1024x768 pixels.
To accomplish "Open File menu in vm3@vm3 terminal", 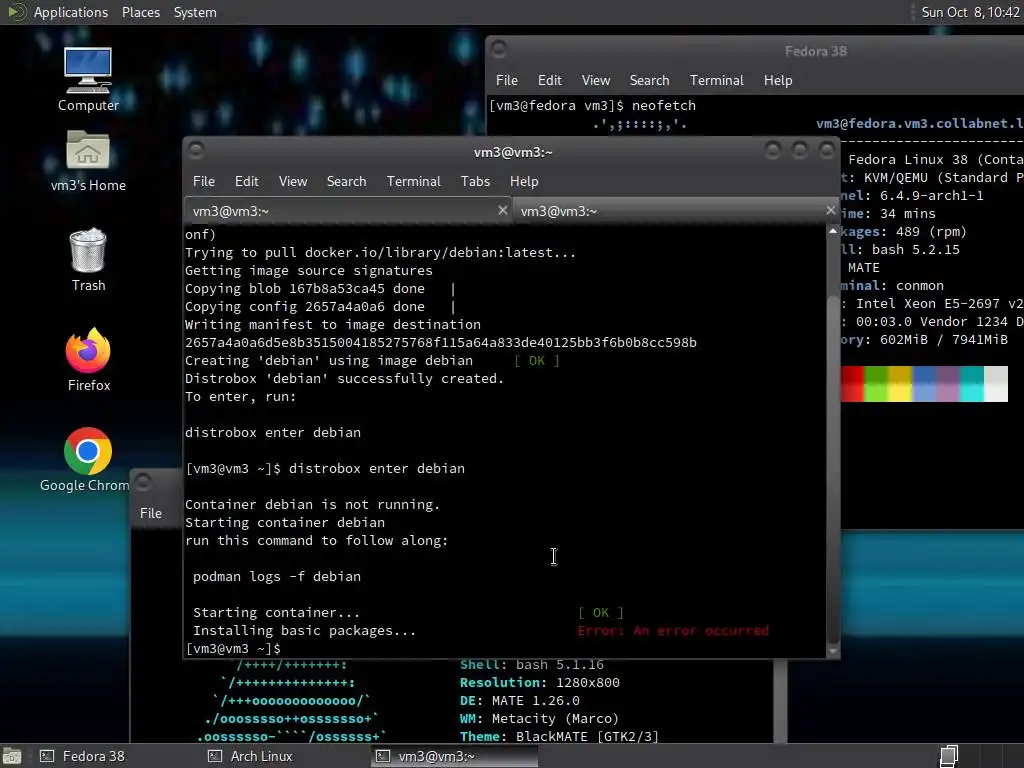I will pyautogui.click(x=204, y=182).
